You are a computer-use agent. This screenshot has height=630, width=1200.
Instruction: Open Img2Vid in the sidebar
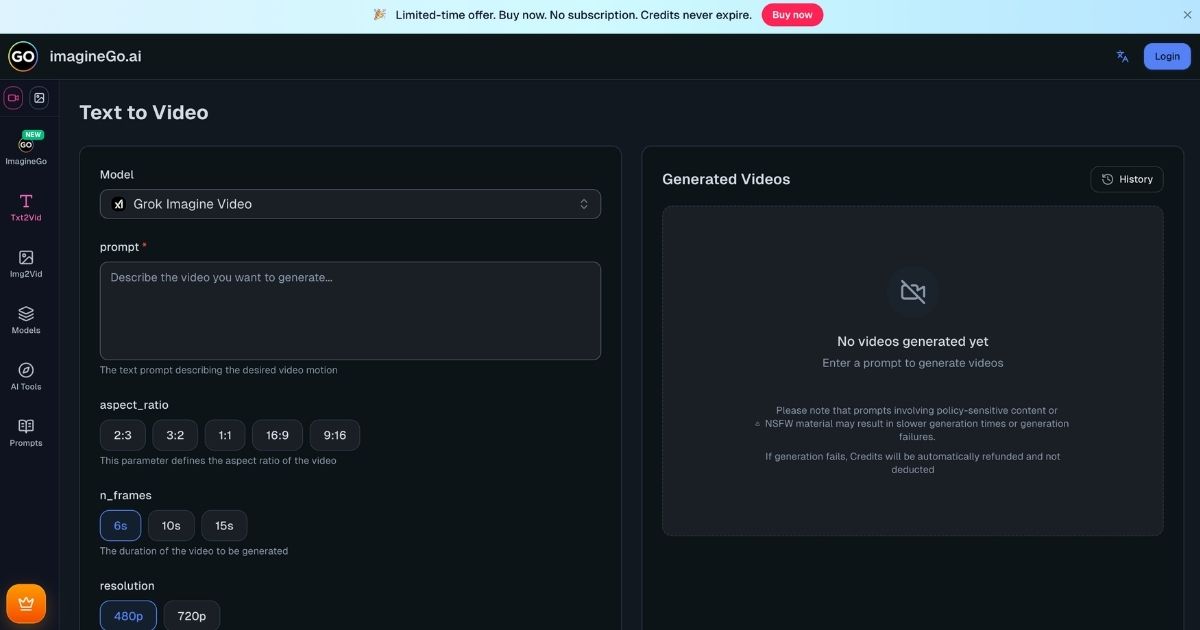click(x=26, y=264)
